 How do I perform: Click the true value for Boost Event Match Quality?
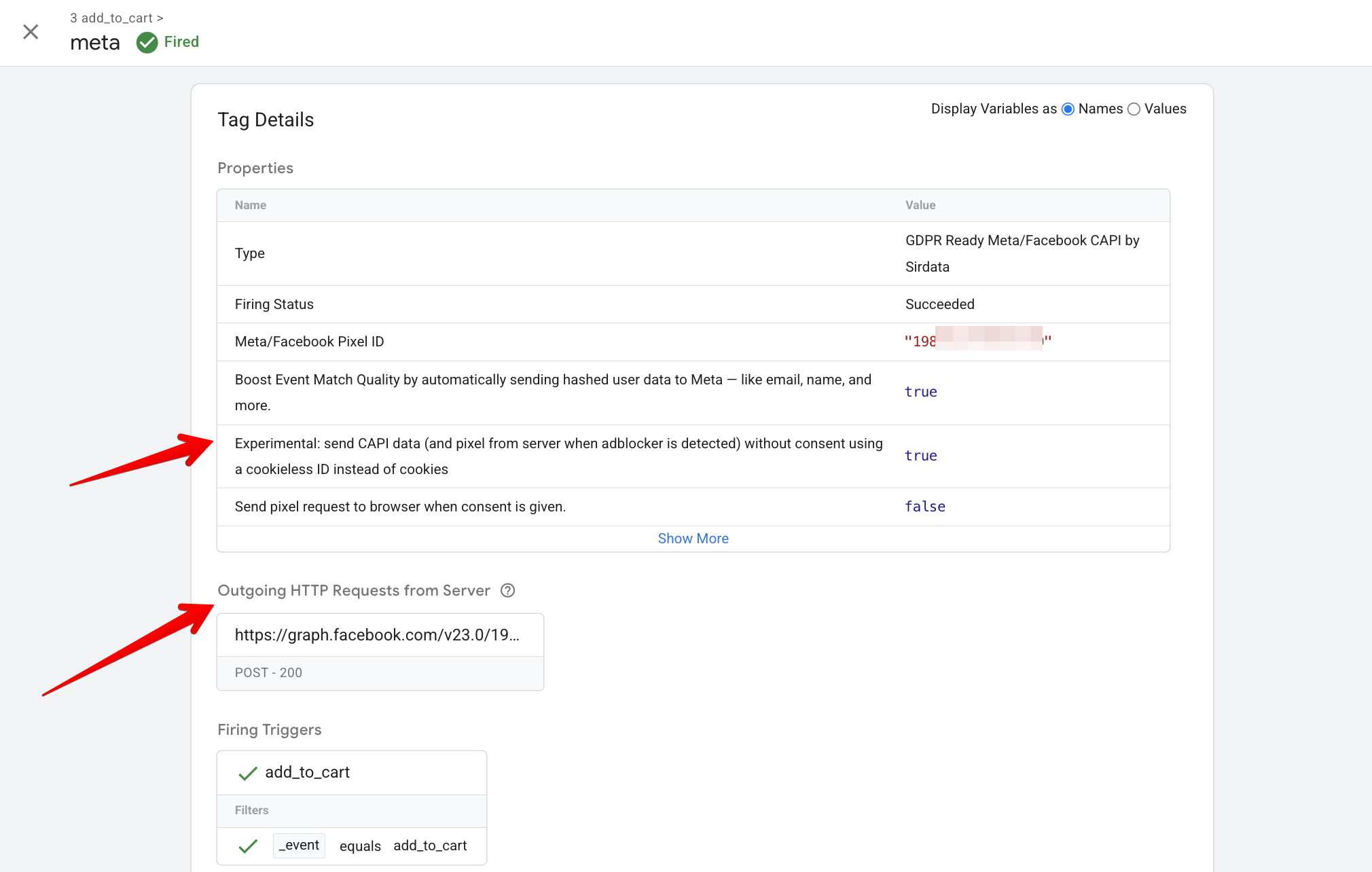pos(920,392)
